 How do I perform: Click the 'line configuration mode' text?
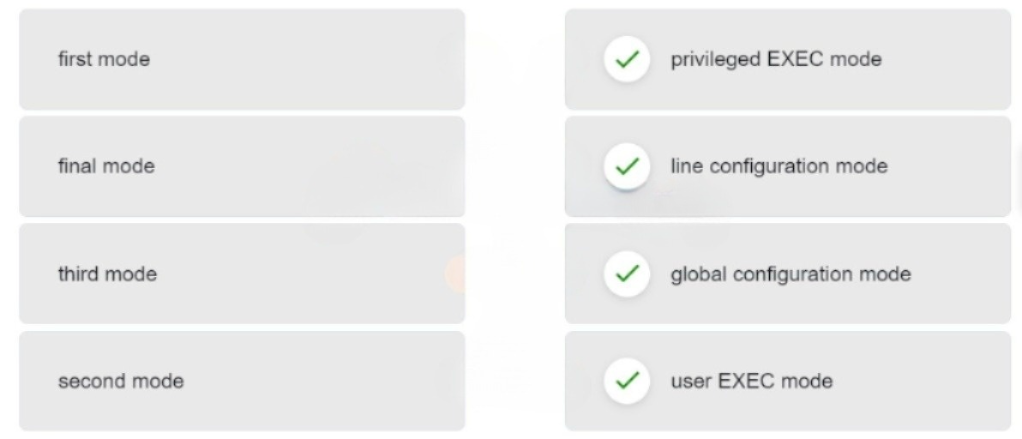pos(779,167)
